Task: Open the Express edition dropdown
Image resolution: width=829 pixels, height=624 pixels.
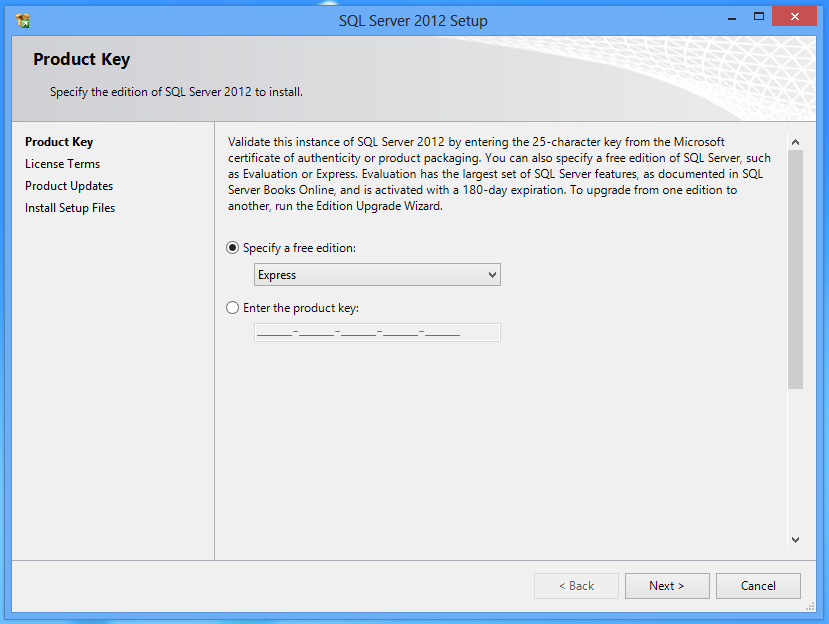Action: pyautogui.click(x=377, y=275)
